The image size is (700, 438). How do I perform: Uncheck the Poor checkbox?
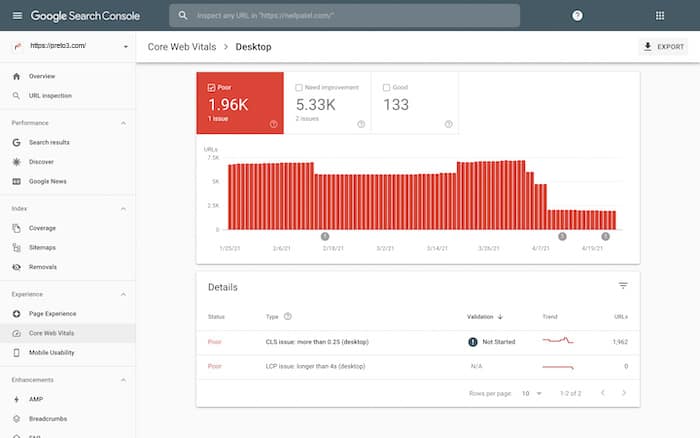tap(212, 88)
